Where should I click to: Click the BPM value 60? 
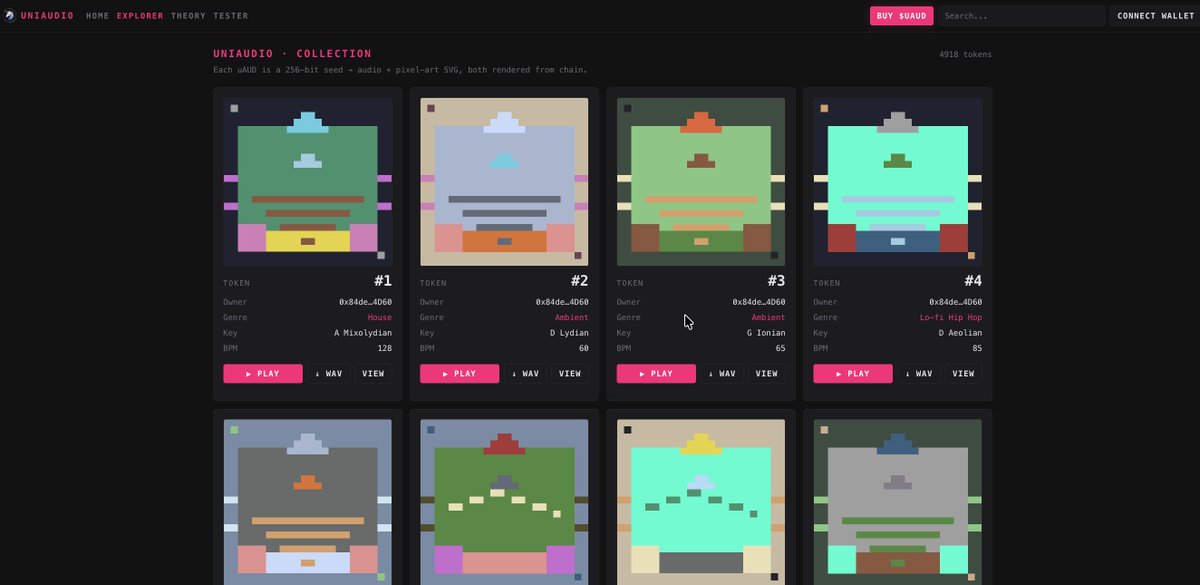(584, 348)
